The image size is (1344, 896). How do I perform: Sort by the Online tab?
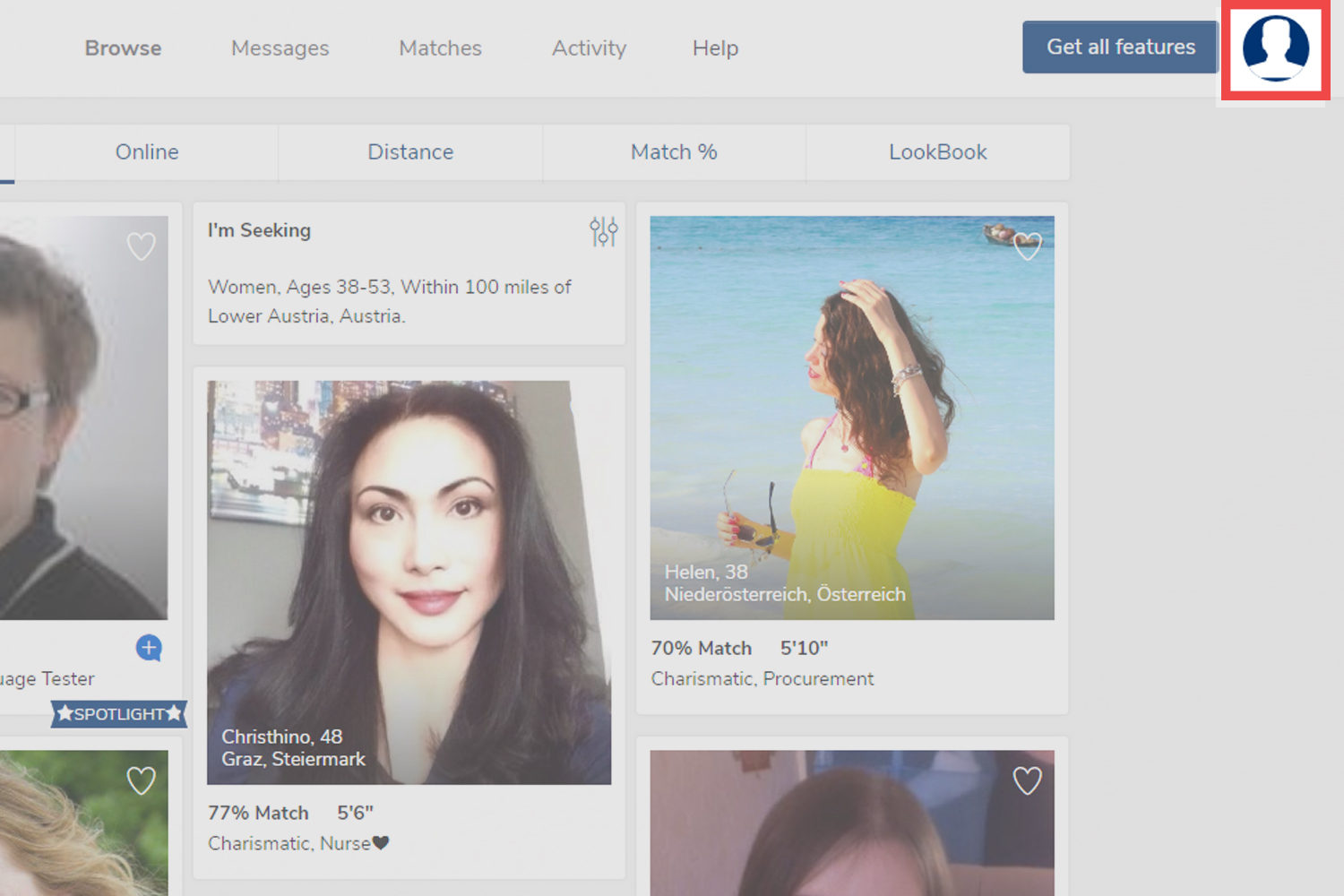pos(147,152)
